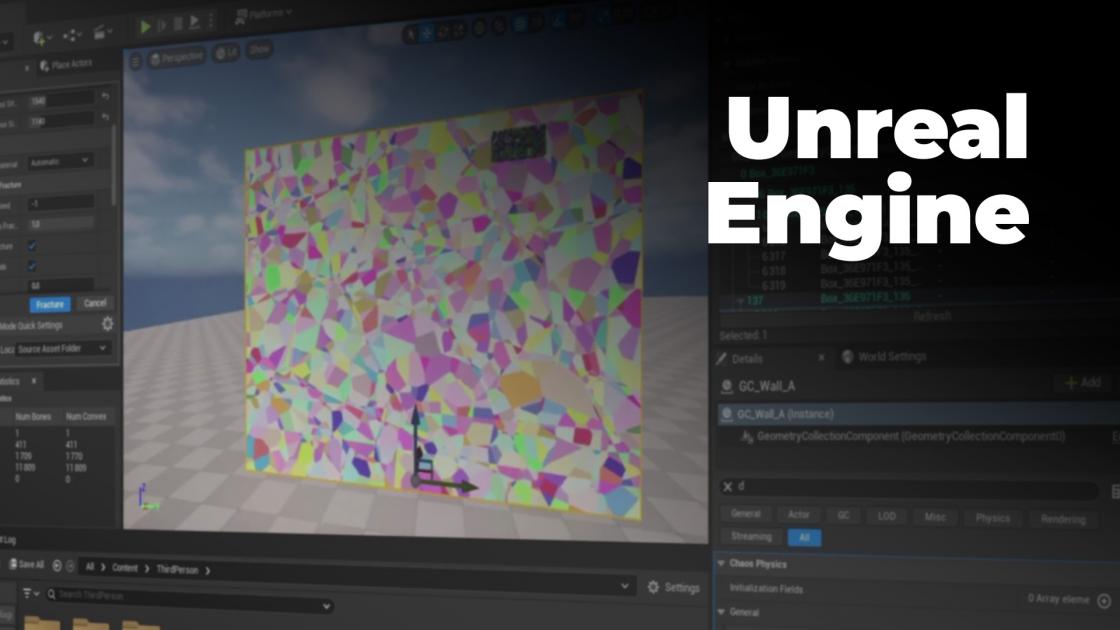
Task: Switch to the World Settings tab
Action: pos(894,355)
